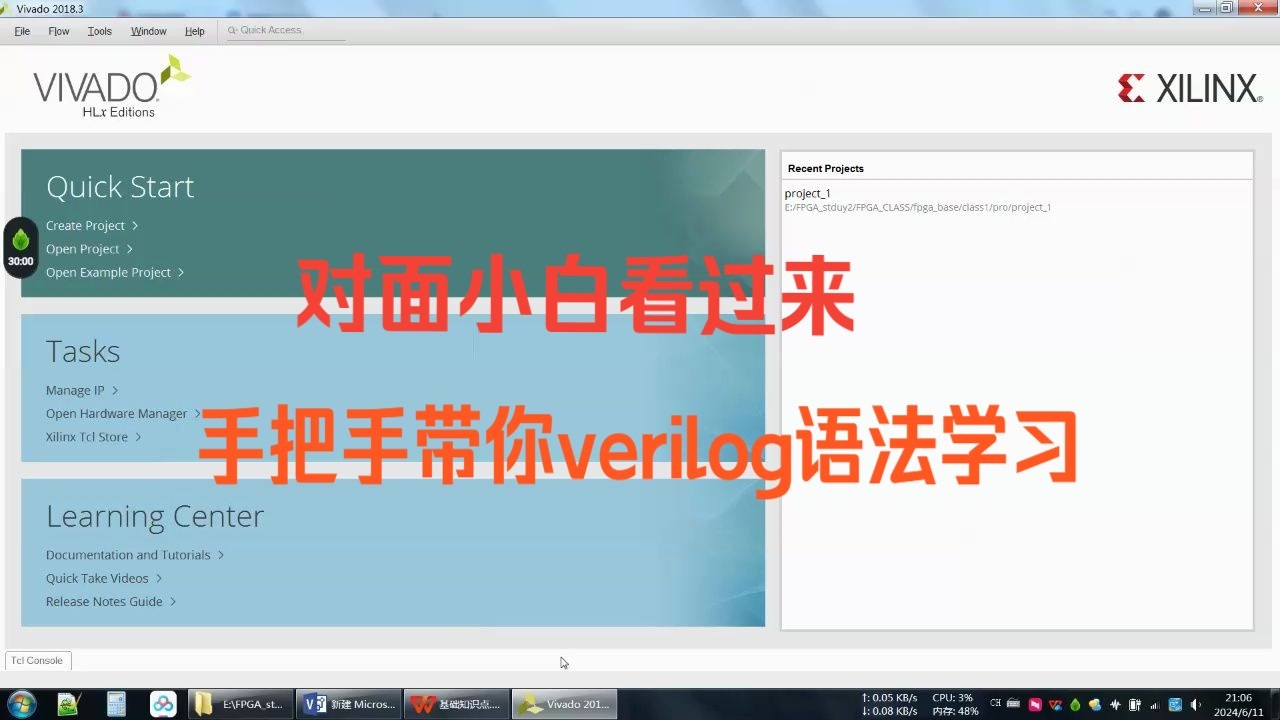Click the speaker volume tray icon
The width and height of the screenshot is (1280, 720).
[1197, 704]
